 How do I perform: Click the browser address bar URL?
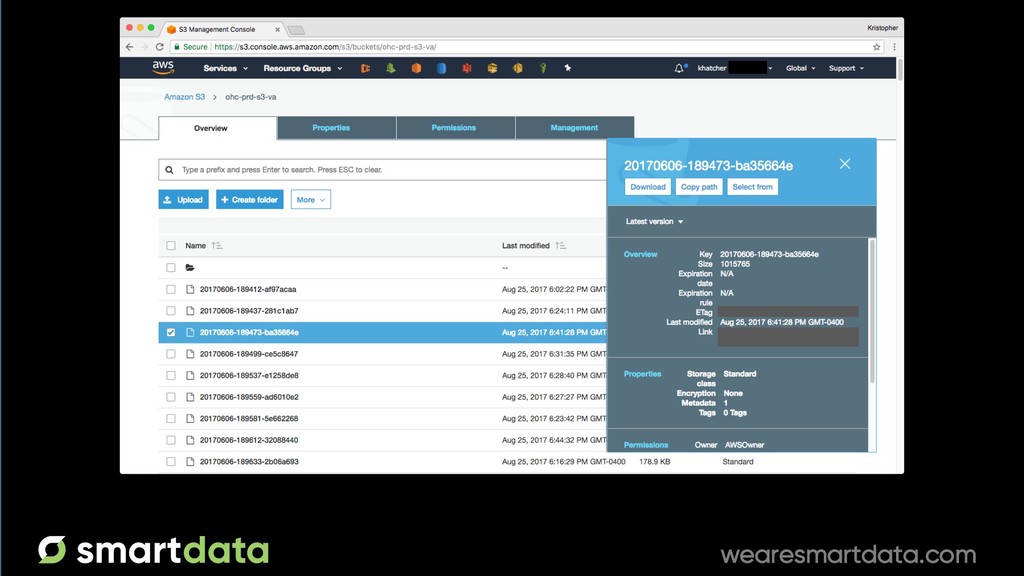tap(325, 47)
